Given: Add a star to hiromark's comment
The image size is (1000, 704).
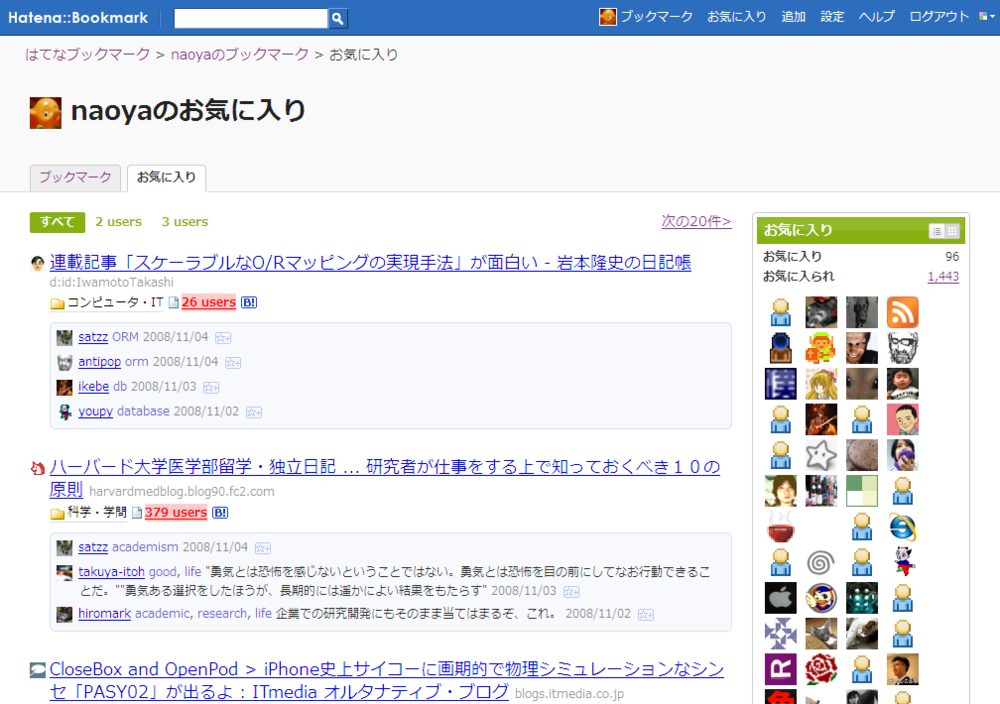Looking at the screenshot, I should tap(646, 614).
